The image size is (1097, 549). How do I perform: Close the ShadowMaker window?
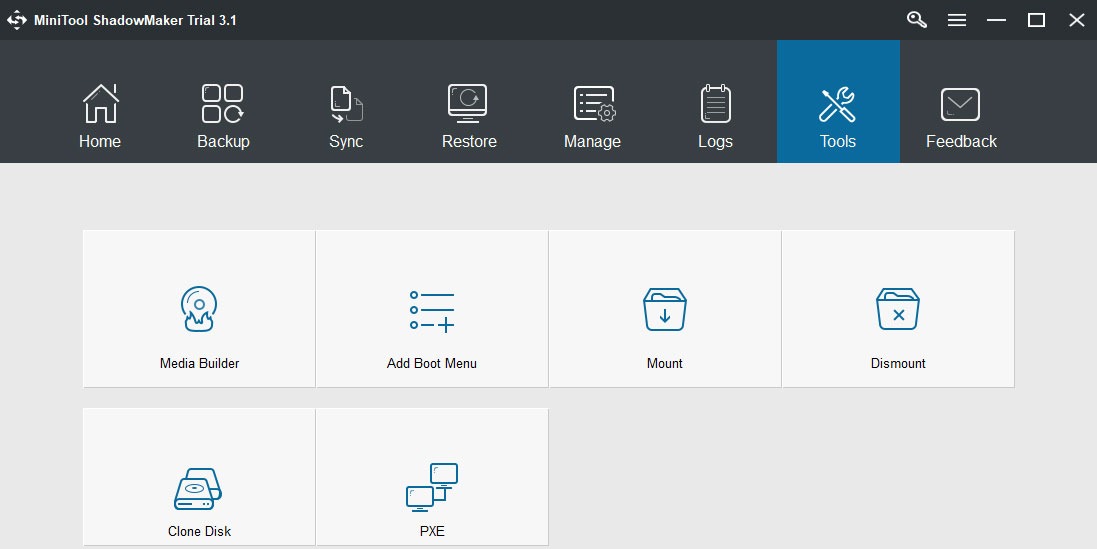click(1077, 20)
